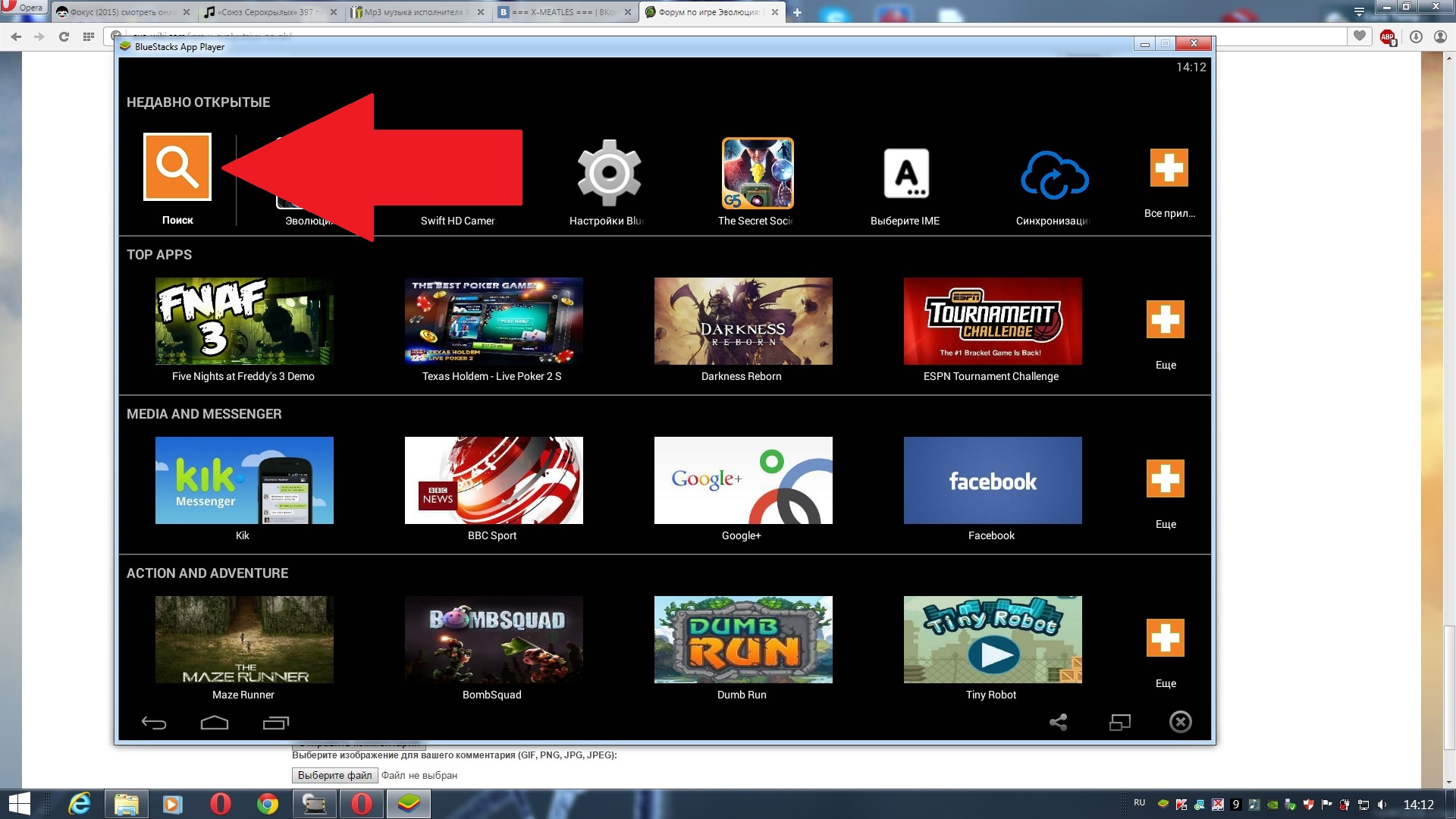Expand all apps with Все прил plus
1456x819 pixels.
(1169, 168)
